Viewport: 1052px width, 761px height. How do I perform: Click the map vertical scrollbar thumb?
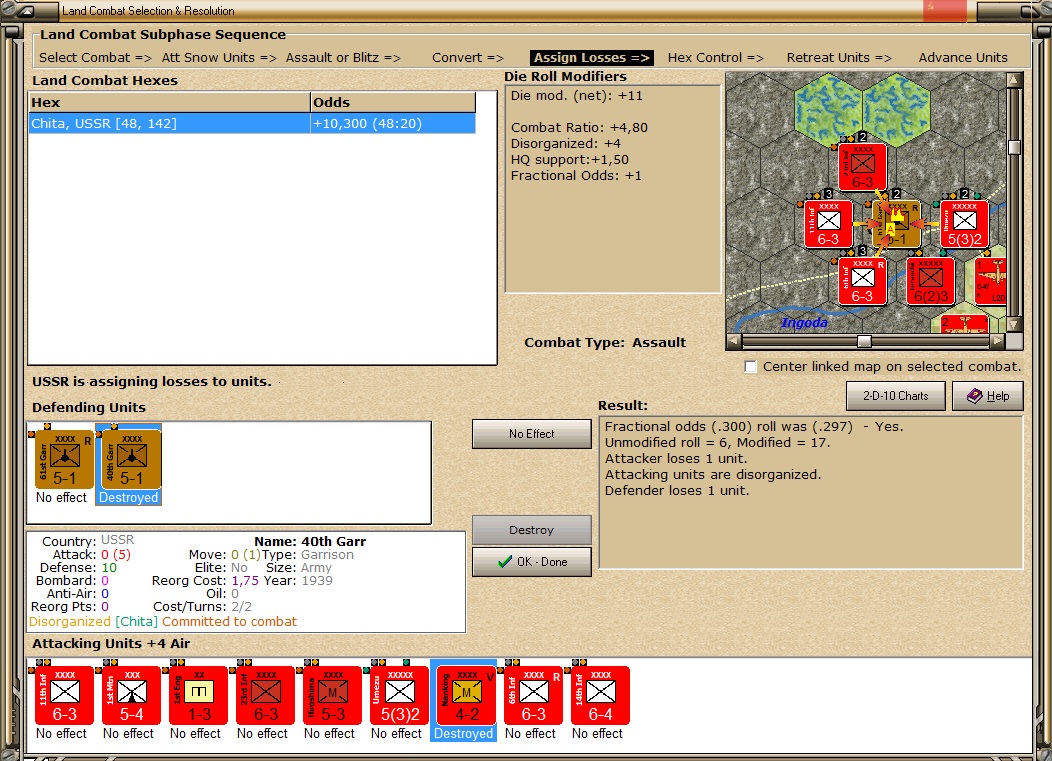[1014, 147]
